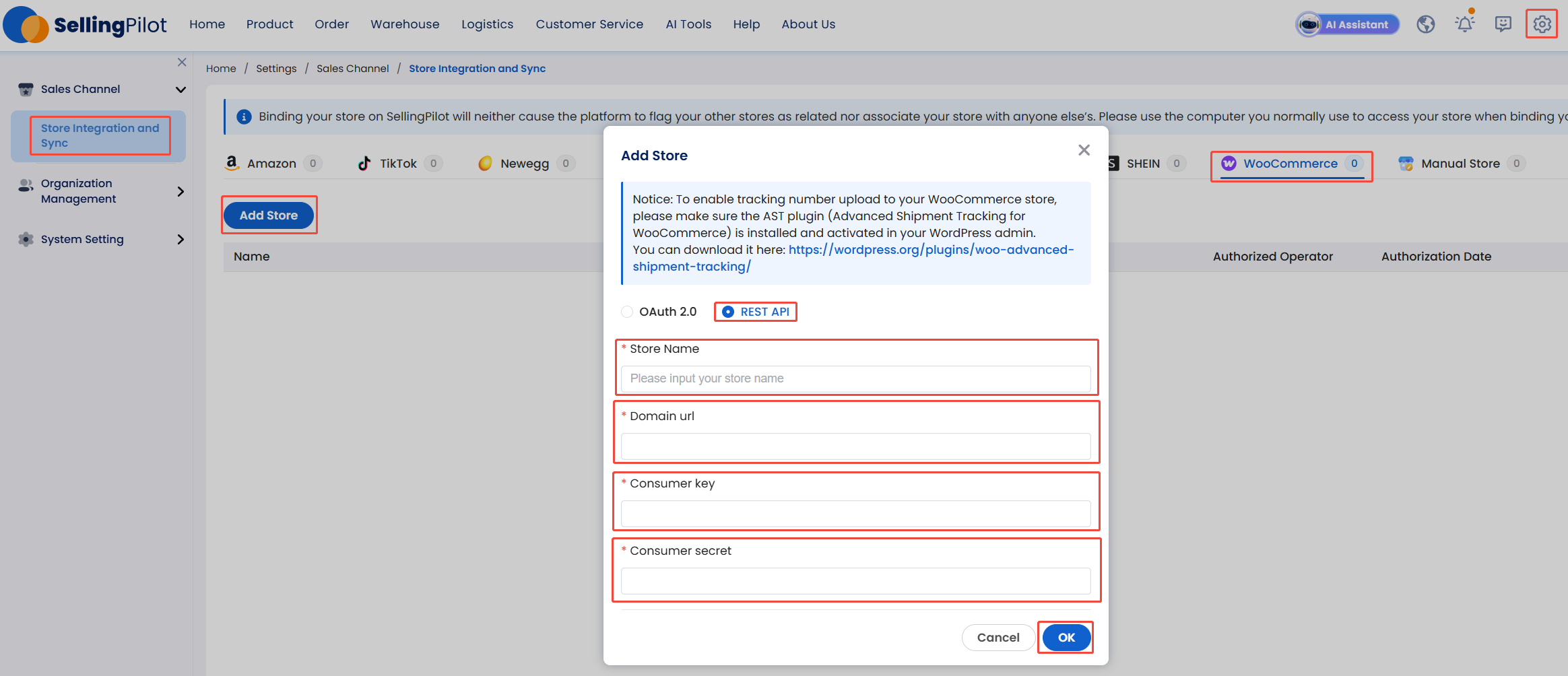Click the Add Store dialog title
The image size is (1568, 676).
654,156
